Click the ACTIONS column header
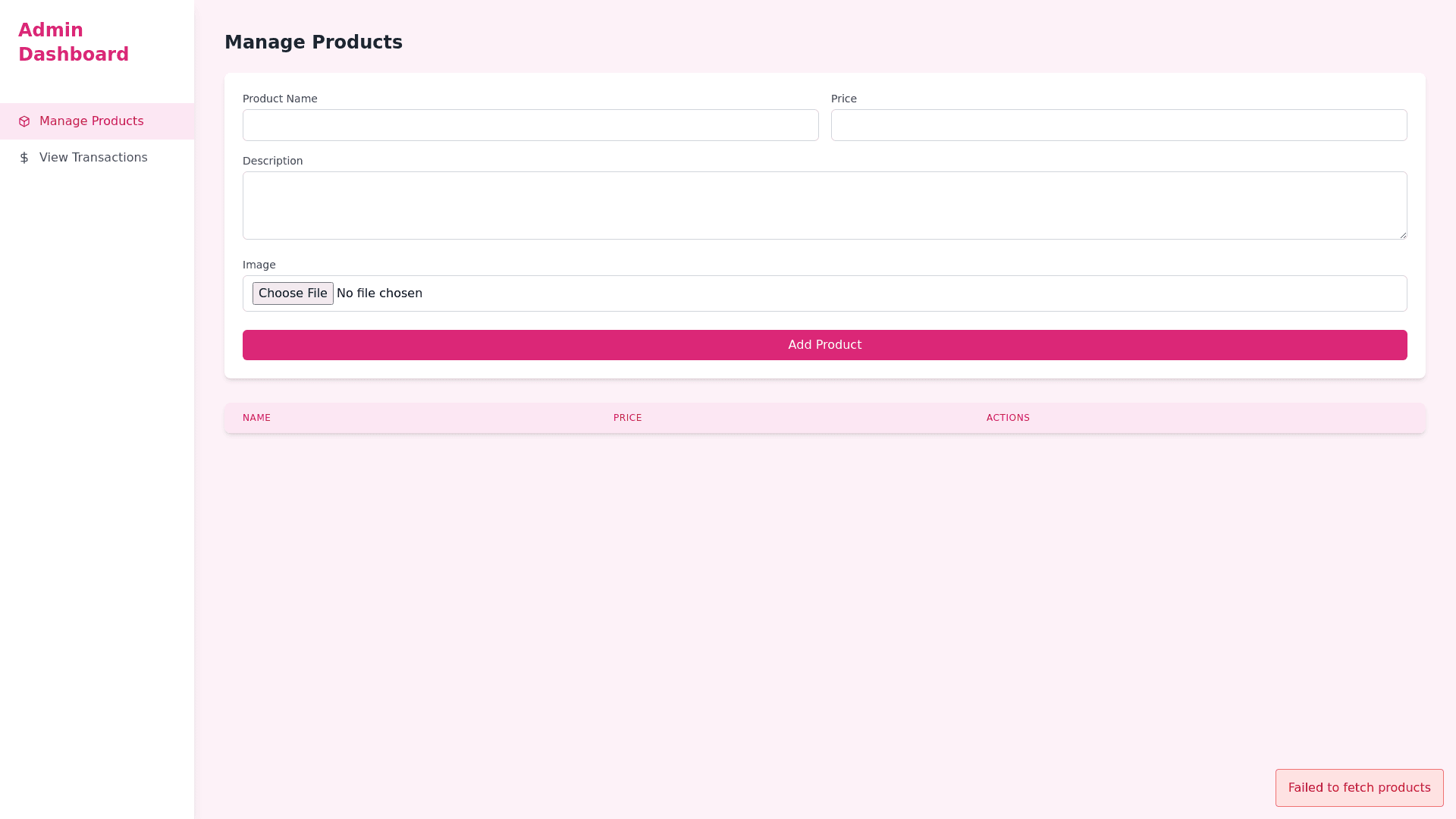Viewport: 1456px width, 819px height. [x=1008, y=418]
